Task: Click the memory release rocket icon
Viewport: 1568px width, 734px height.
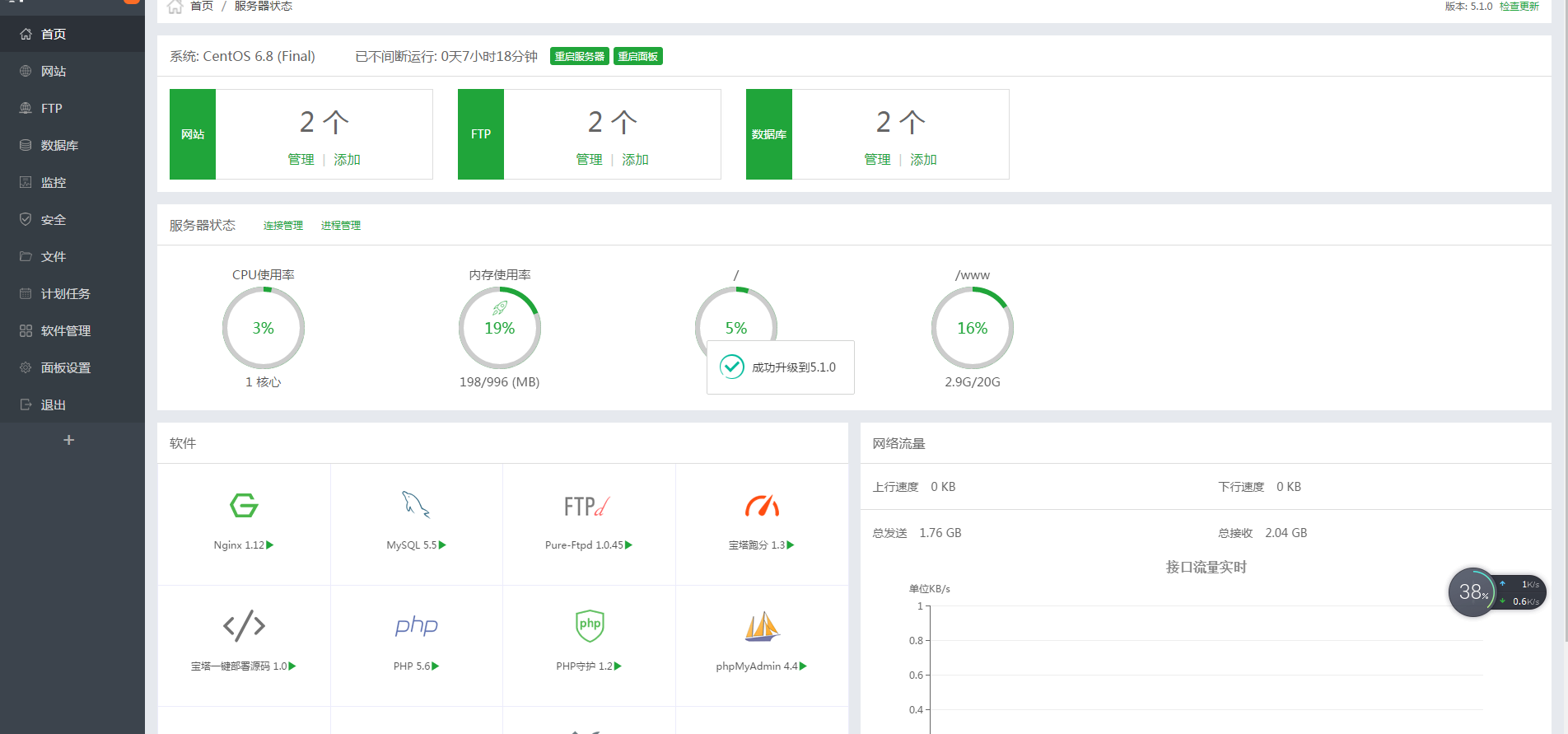Action: tap(500, 308)
